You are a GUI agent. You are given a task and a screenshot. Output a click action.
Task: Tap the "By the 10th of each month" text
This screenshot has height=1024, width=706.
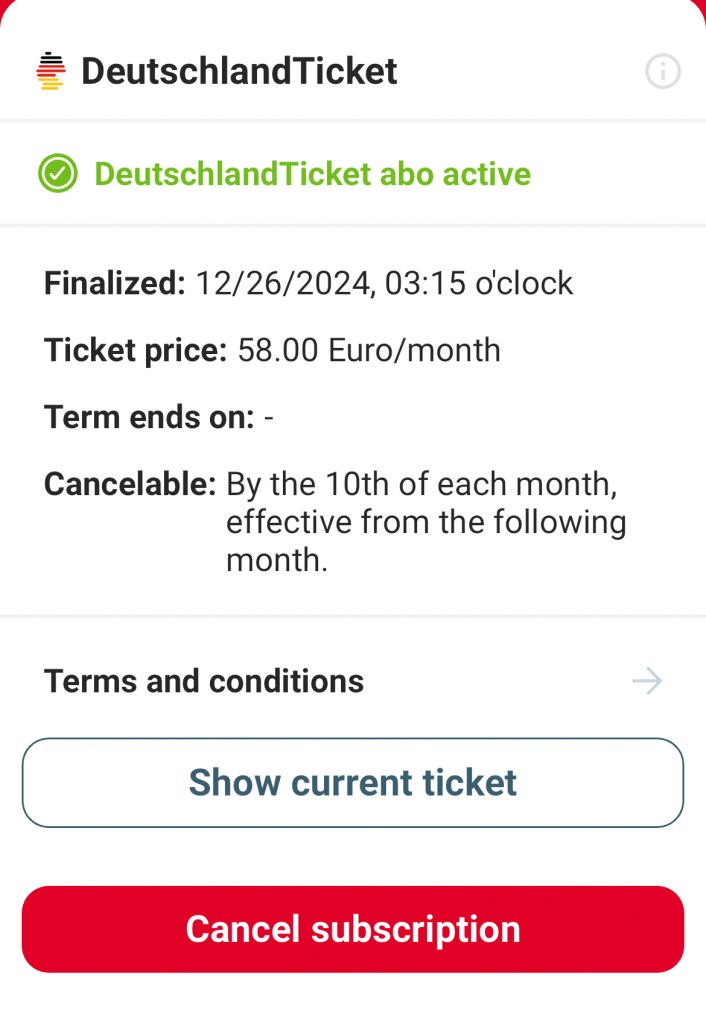[x=420, y=485]
